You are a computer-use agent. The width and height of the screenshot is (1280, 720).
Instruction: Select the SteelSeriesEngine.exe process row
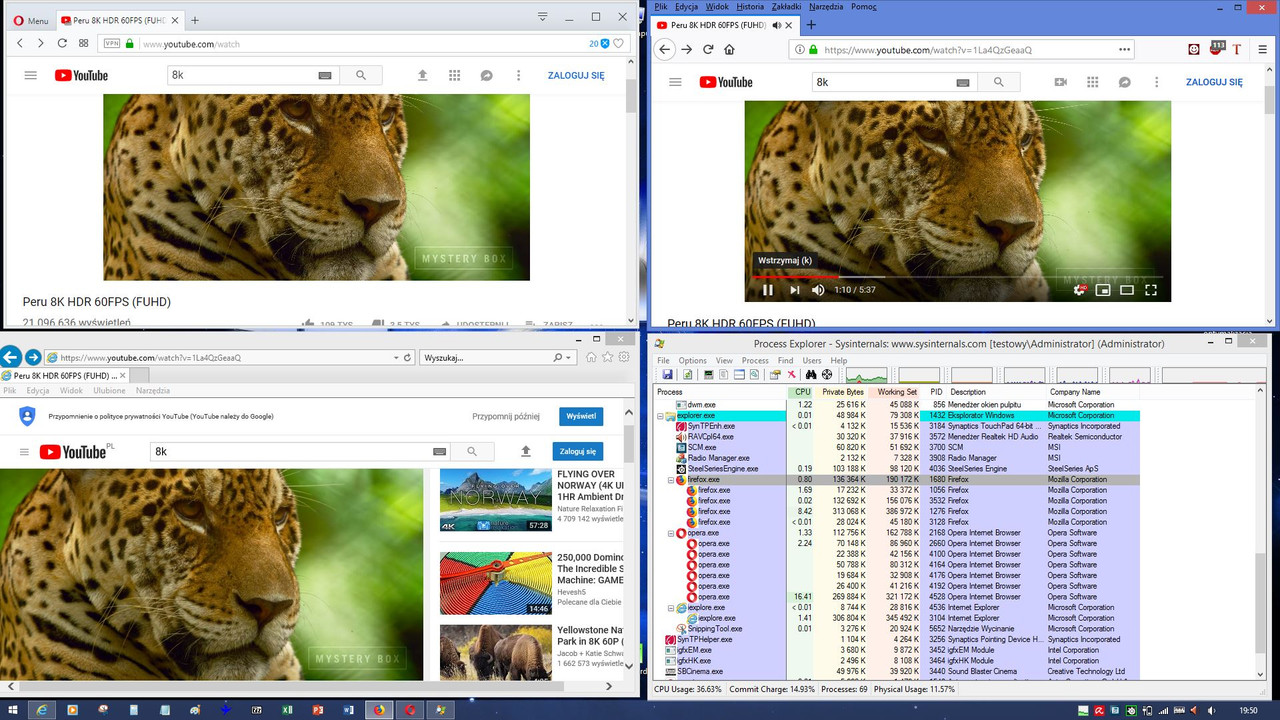click(x=897, y=469)
